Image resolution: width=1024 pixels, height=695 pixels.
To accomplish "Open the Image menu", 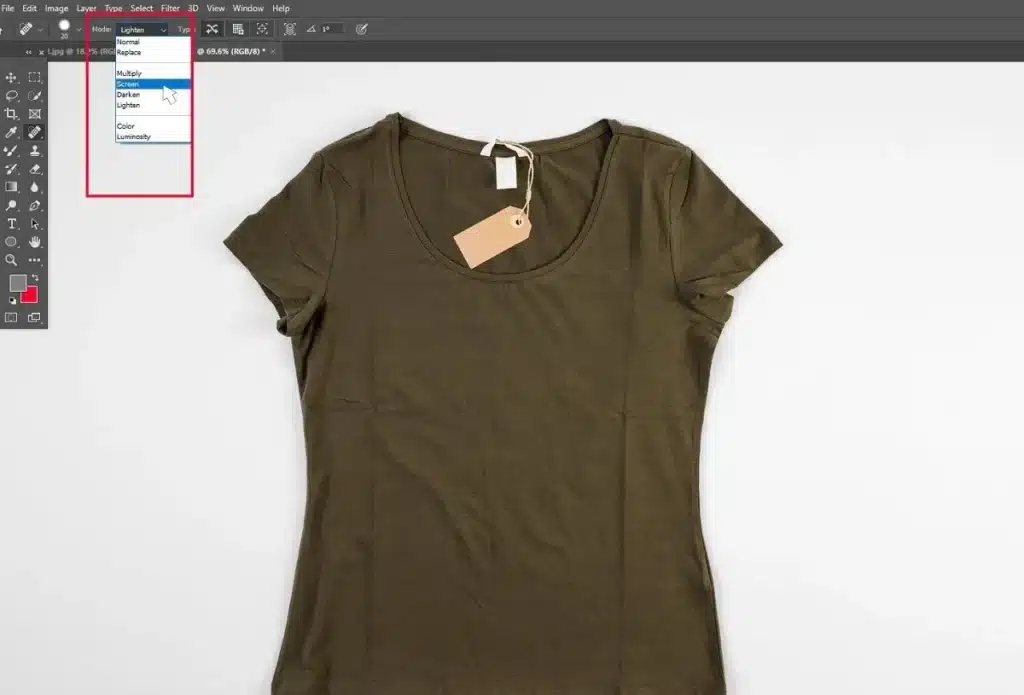I will (56, 8).
